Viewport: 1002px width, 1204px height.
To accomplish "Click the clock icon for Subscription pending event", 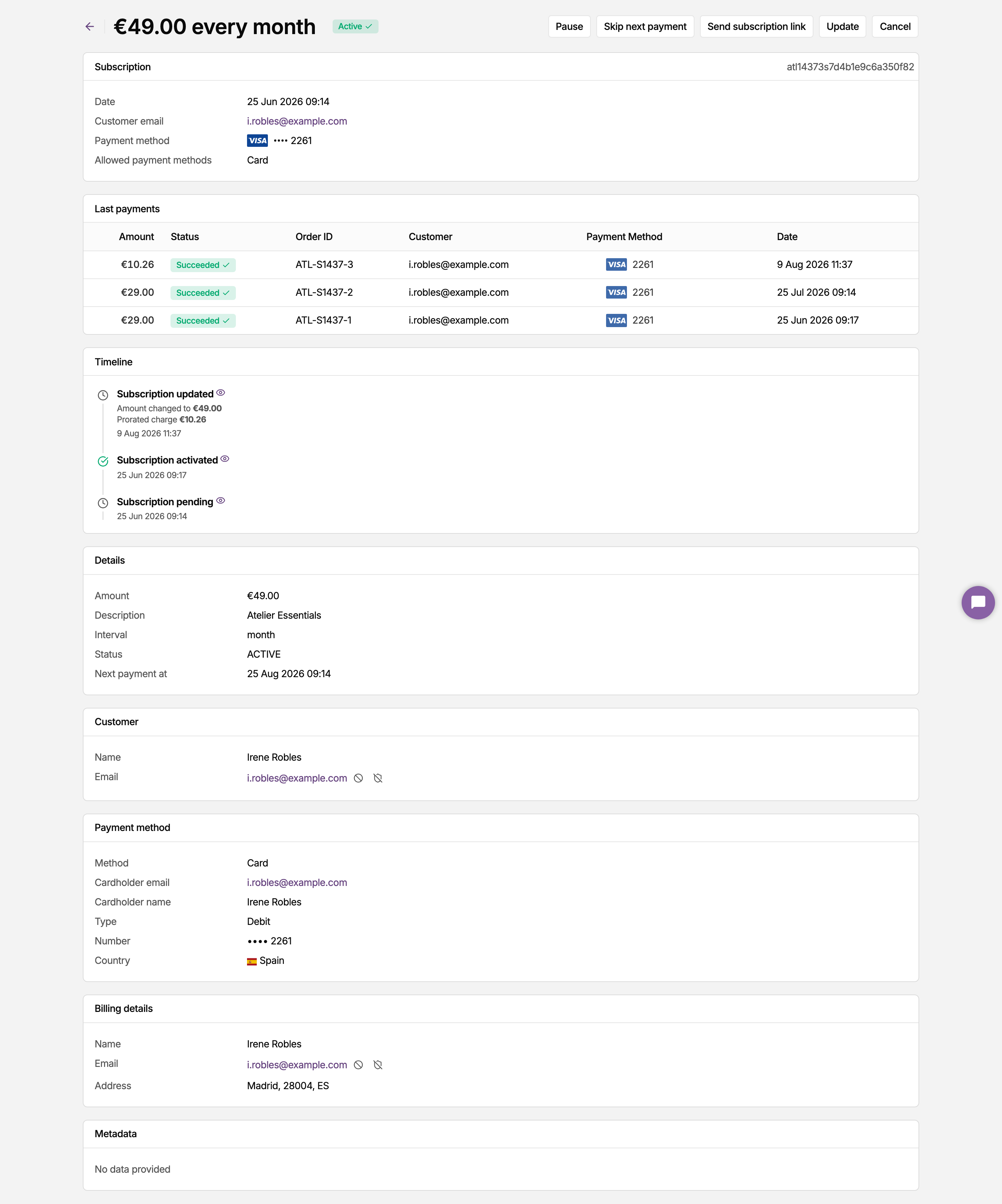I will pos(103,503).
